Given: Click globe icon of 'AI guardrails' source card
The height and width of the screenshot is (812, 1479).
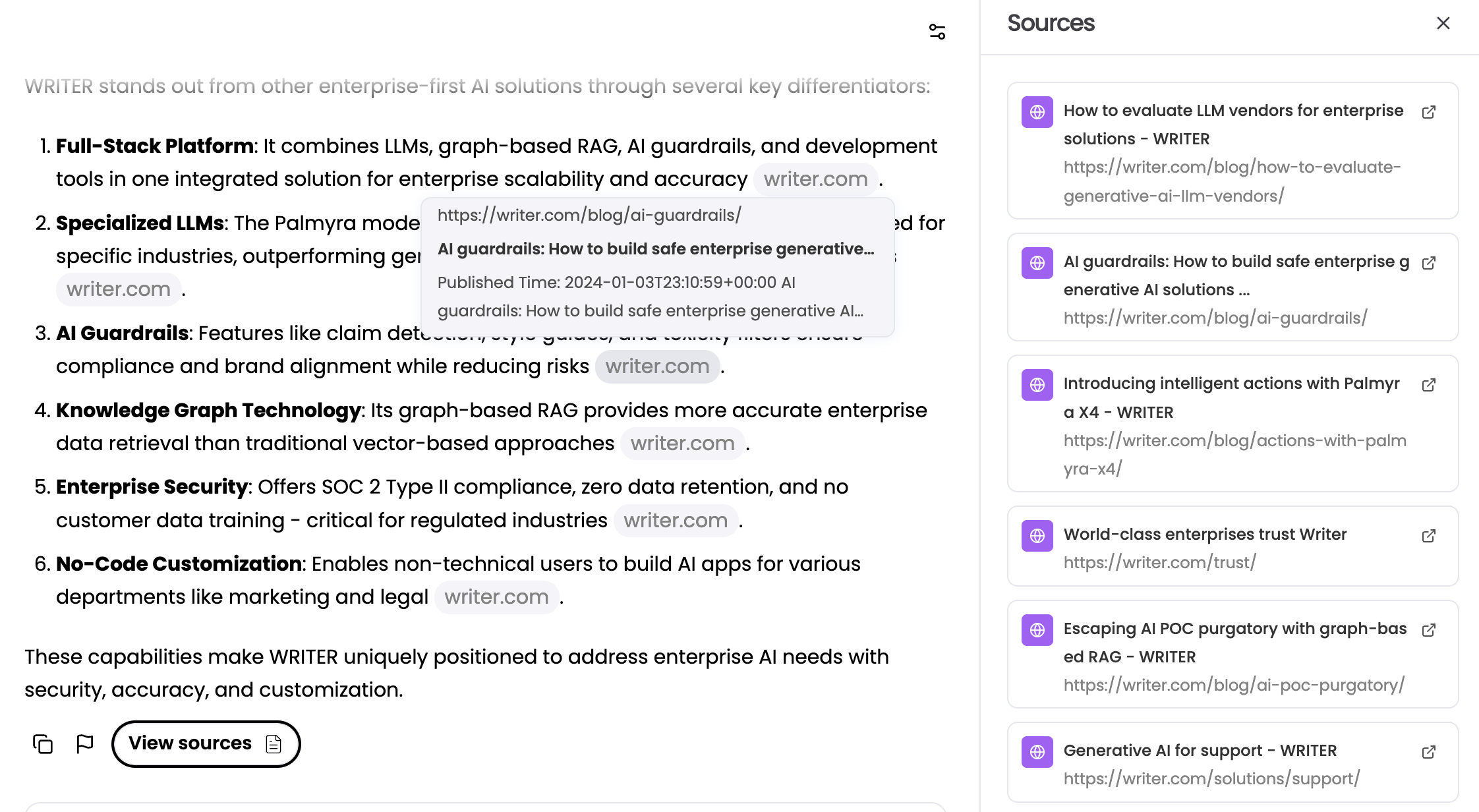Looking at the screenshot, I should 1037,263.
